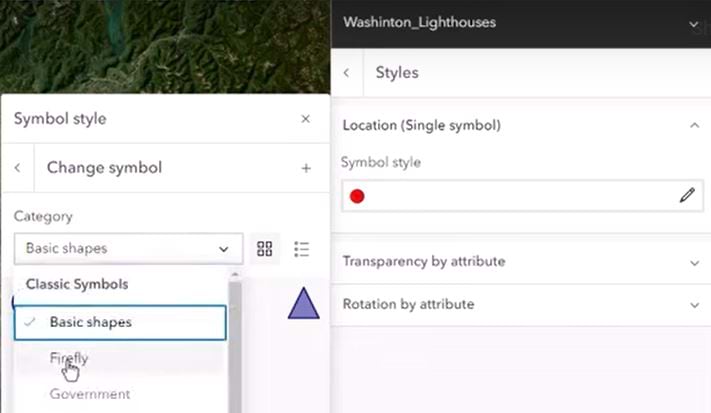The height and width of the screenshot is (413, 711).
Task: Select the purple triangle symbol
Action: coord(303,303)
